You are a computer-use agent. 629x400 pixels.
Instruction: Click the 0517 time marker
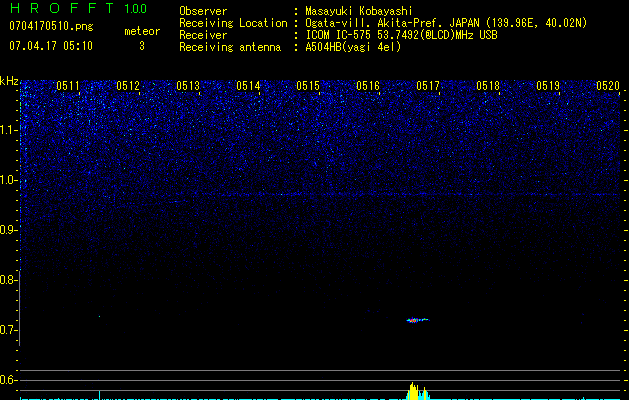[x=428, y=86]
